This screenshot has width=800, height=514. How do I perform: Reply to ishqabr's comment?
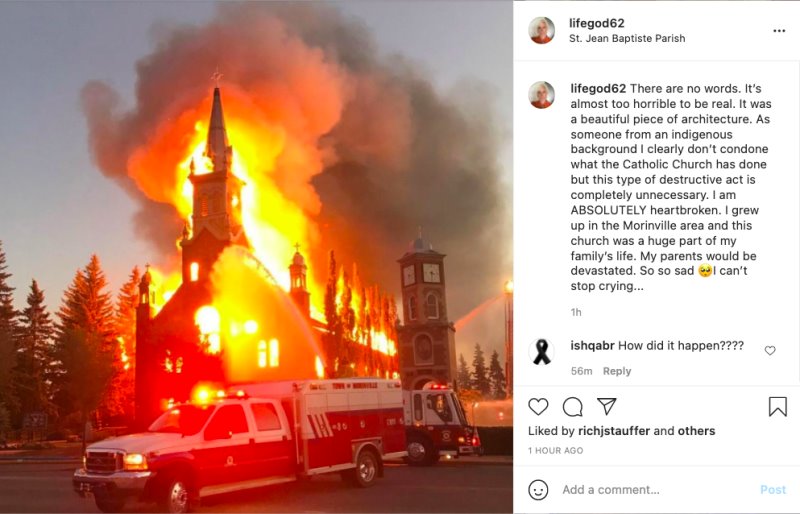617,371
